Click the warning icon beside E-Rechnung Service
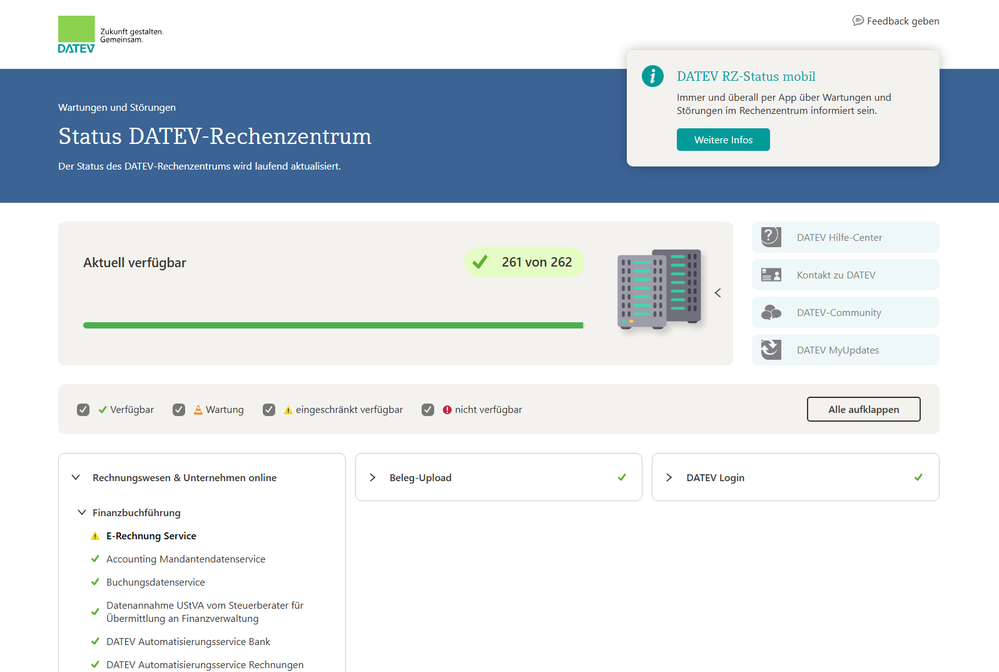Screen dimensions: 999x672 (95, 536)
